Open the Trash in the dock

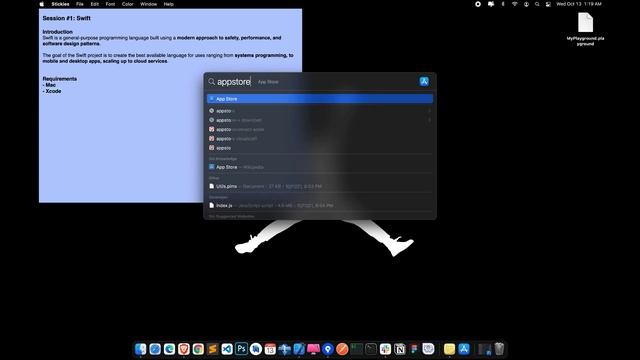coord(499,349)
